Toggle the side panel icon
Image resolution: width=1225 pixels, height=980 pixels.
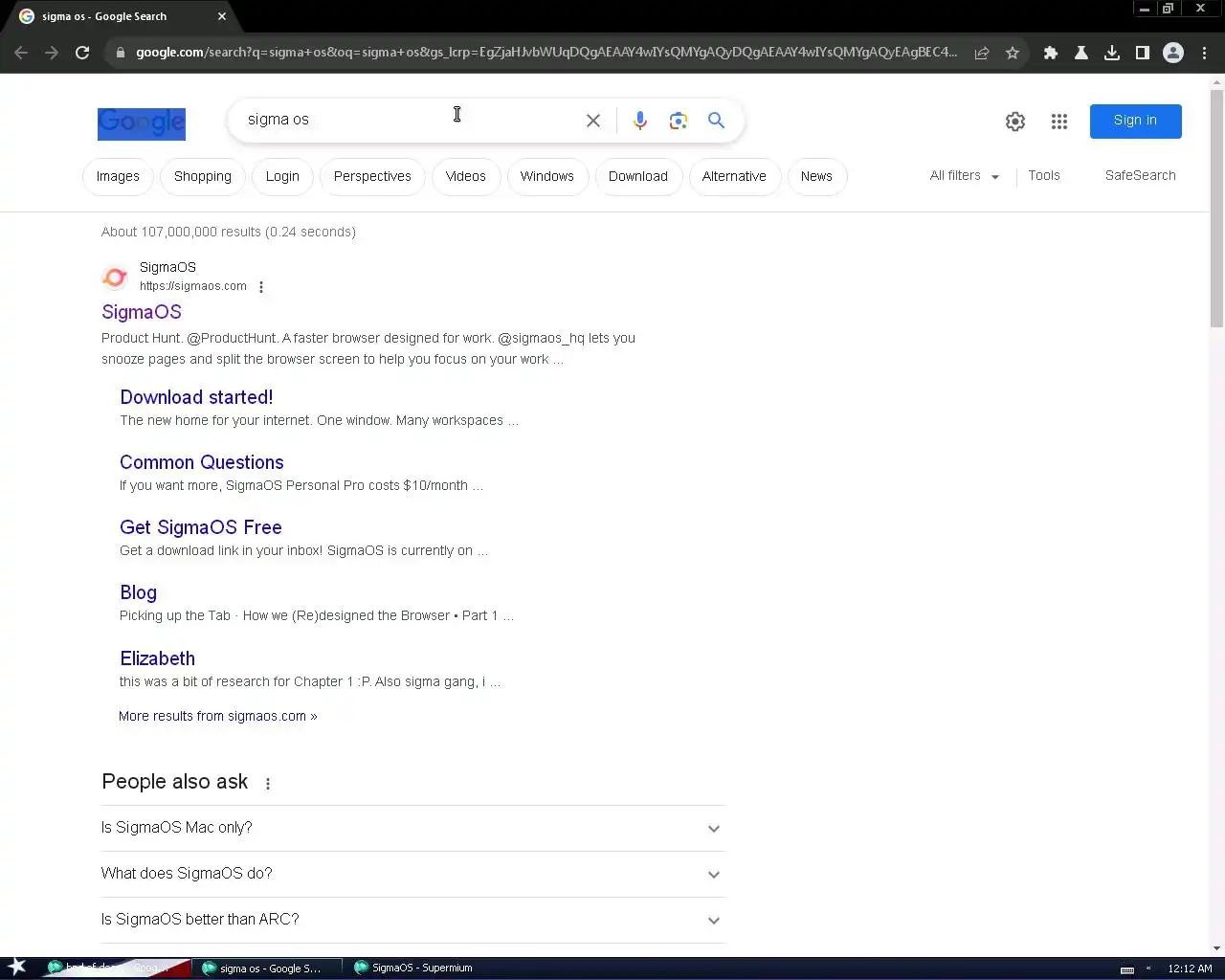pos(1143,53)
